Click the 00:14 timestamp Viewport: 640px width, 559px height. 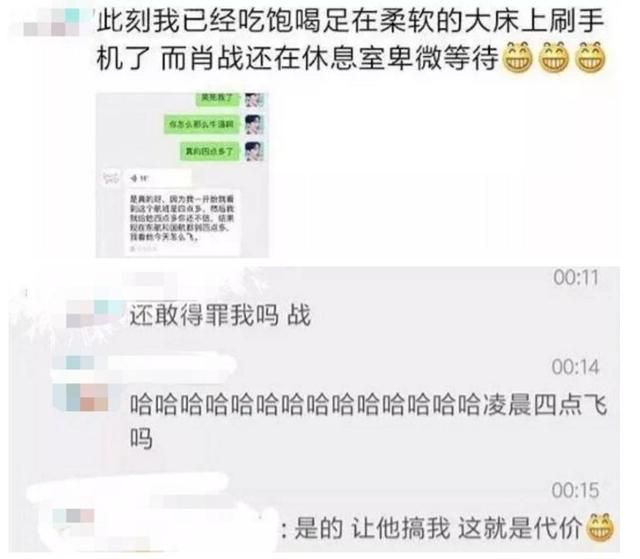(576, 367)
